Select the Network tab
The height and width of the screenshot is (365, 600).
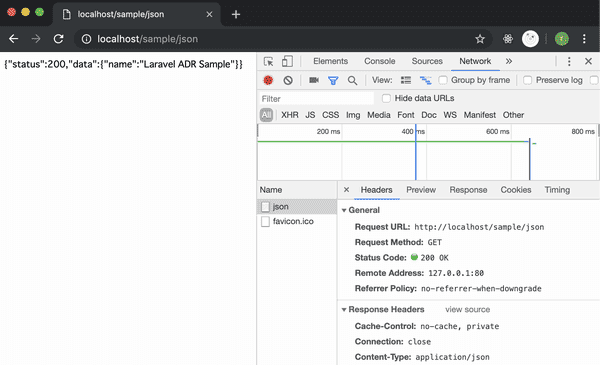[475, 61]
